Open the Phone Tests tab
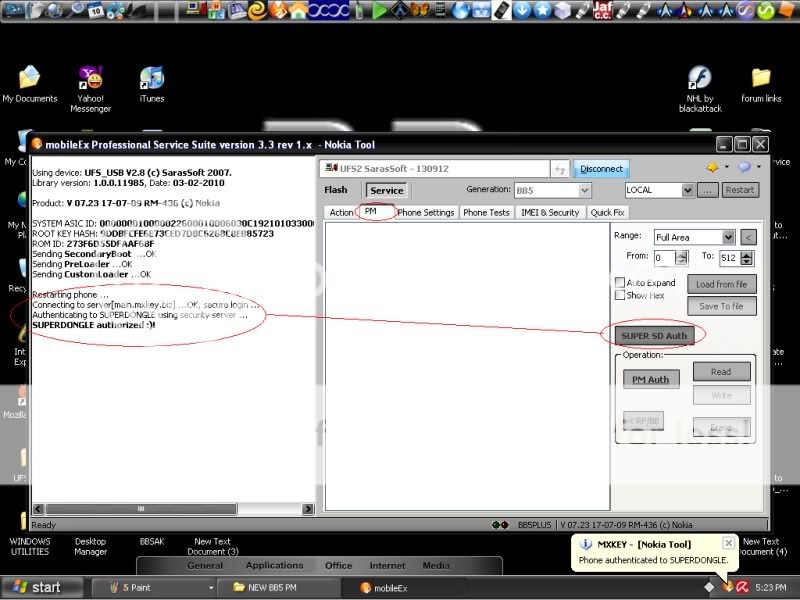 click(x=486, y=213)
